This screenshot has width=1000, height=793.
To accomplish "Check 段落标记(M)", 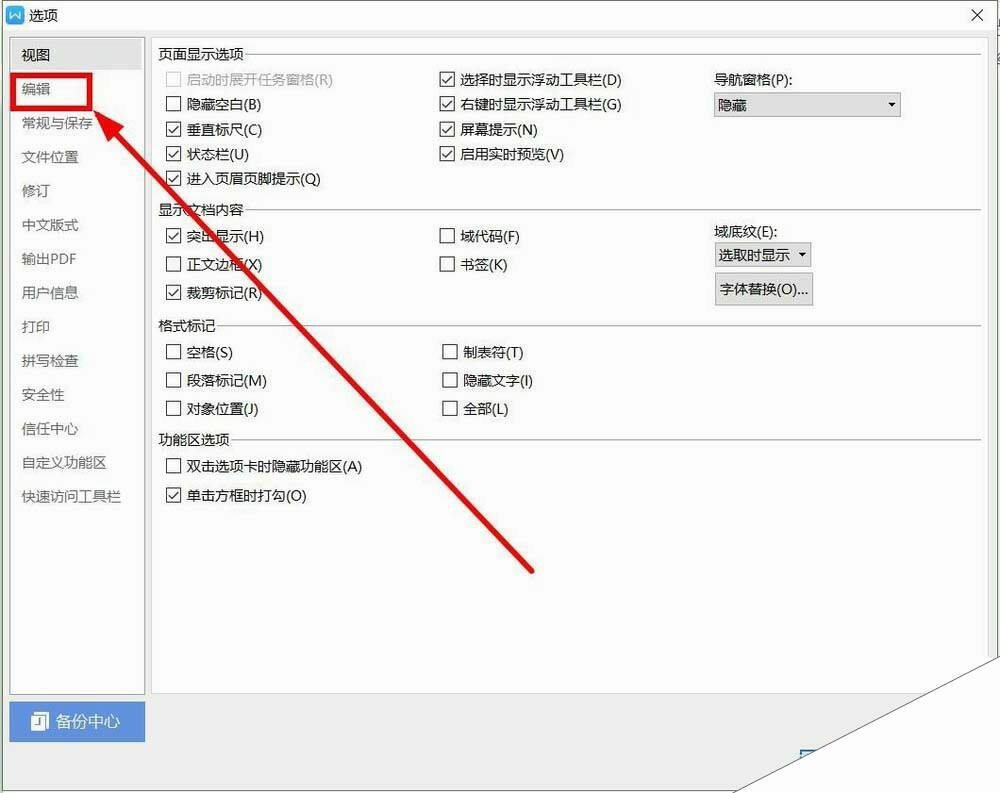I will (x=173, y=380).
